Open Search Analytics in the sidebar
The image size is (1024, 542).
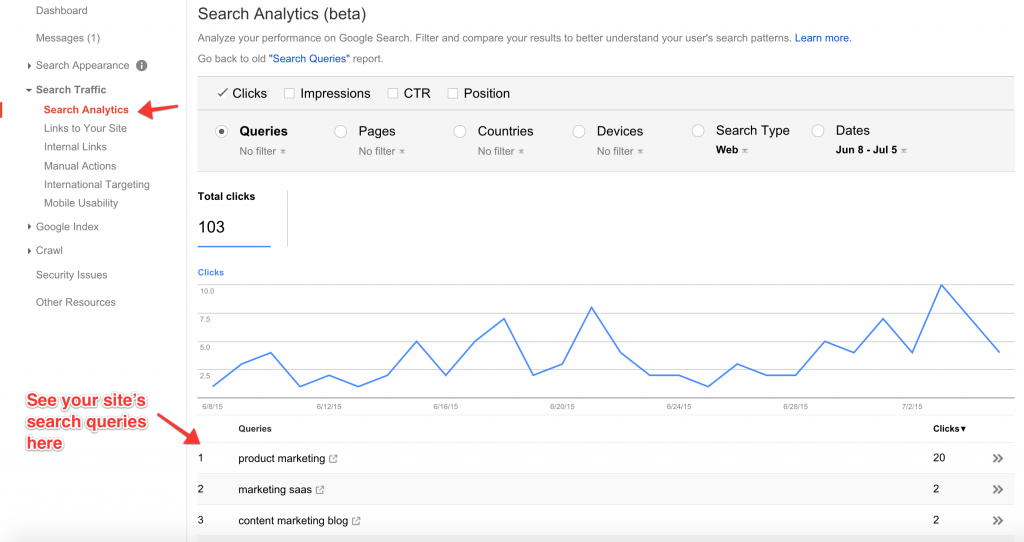(86, 110)
